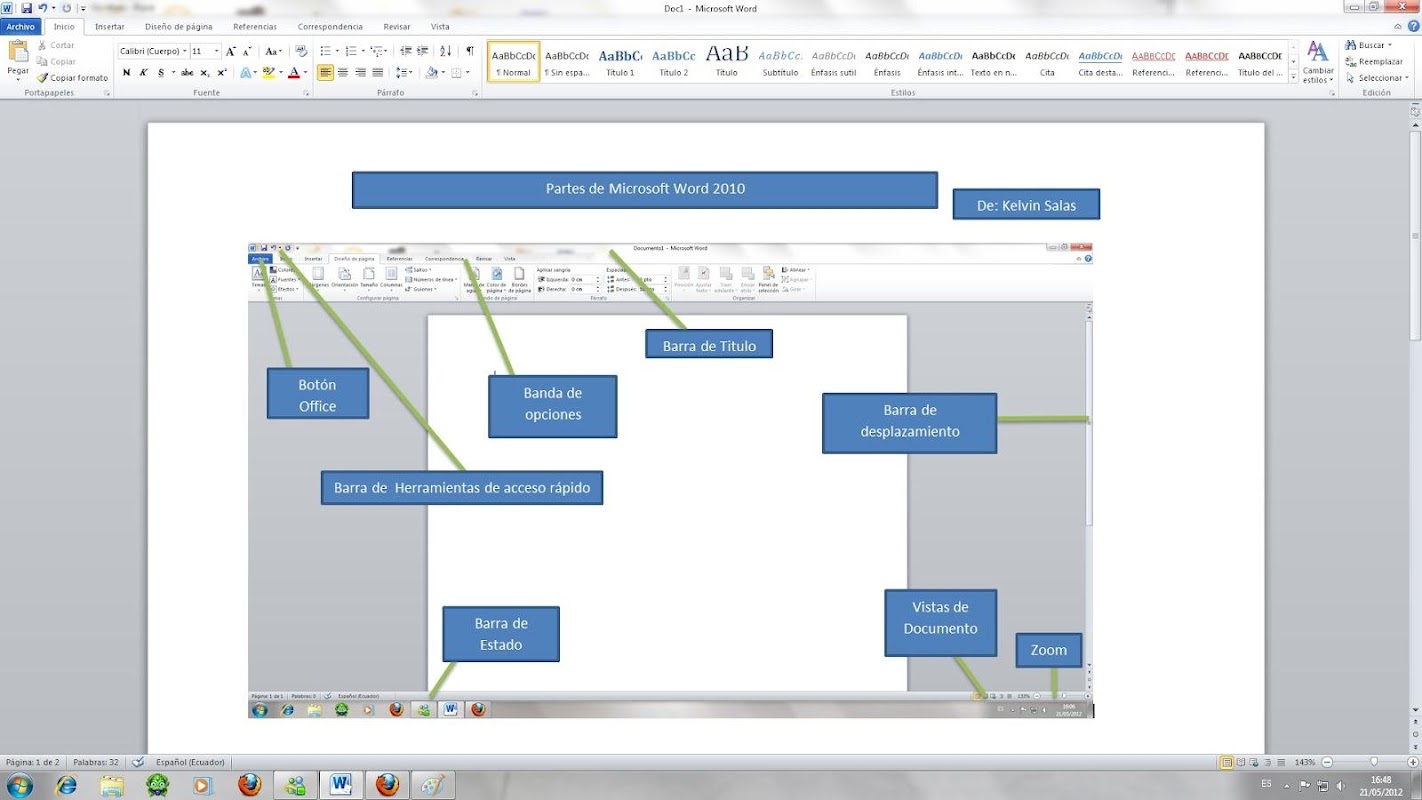Switch to draft view button in status bar

coord(1281,762)
